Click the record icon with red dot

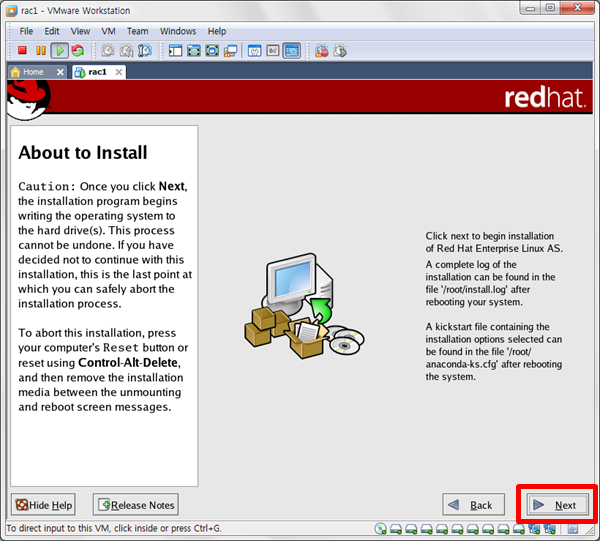[321, 51]
